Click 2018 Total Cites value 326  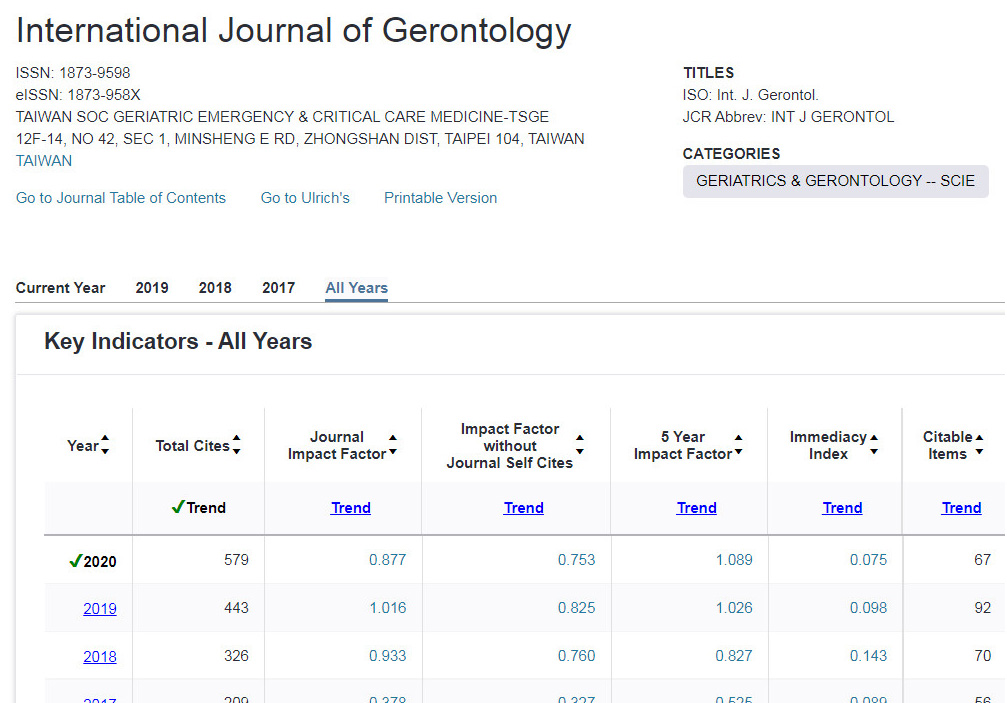click(x=236, y=656)
